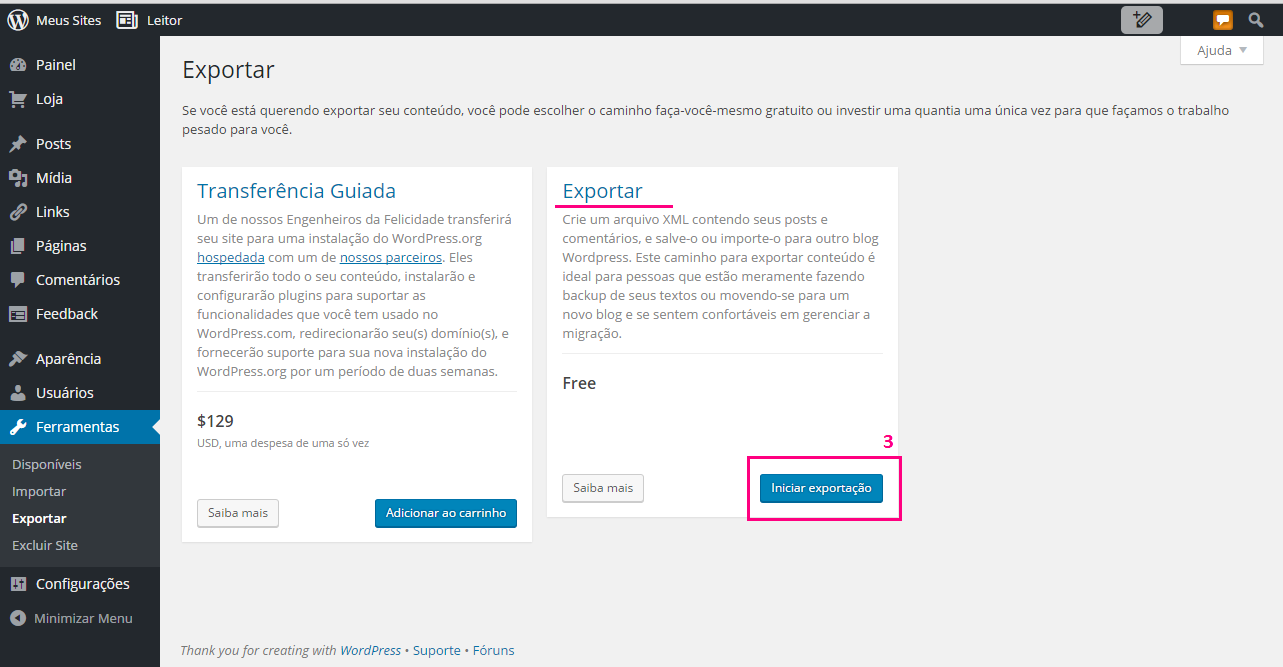Open the Links menu item
The height and width of the screenshot is (667, 1283).
[x=80, y=212]
